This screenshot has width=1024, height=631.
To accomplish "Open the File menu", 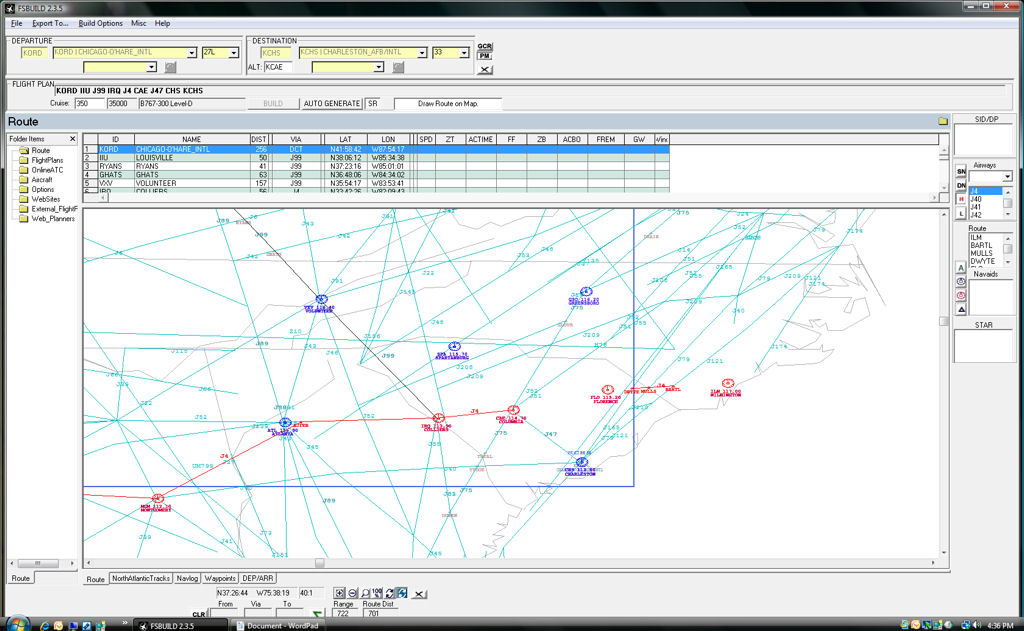I will coord(16,23).
